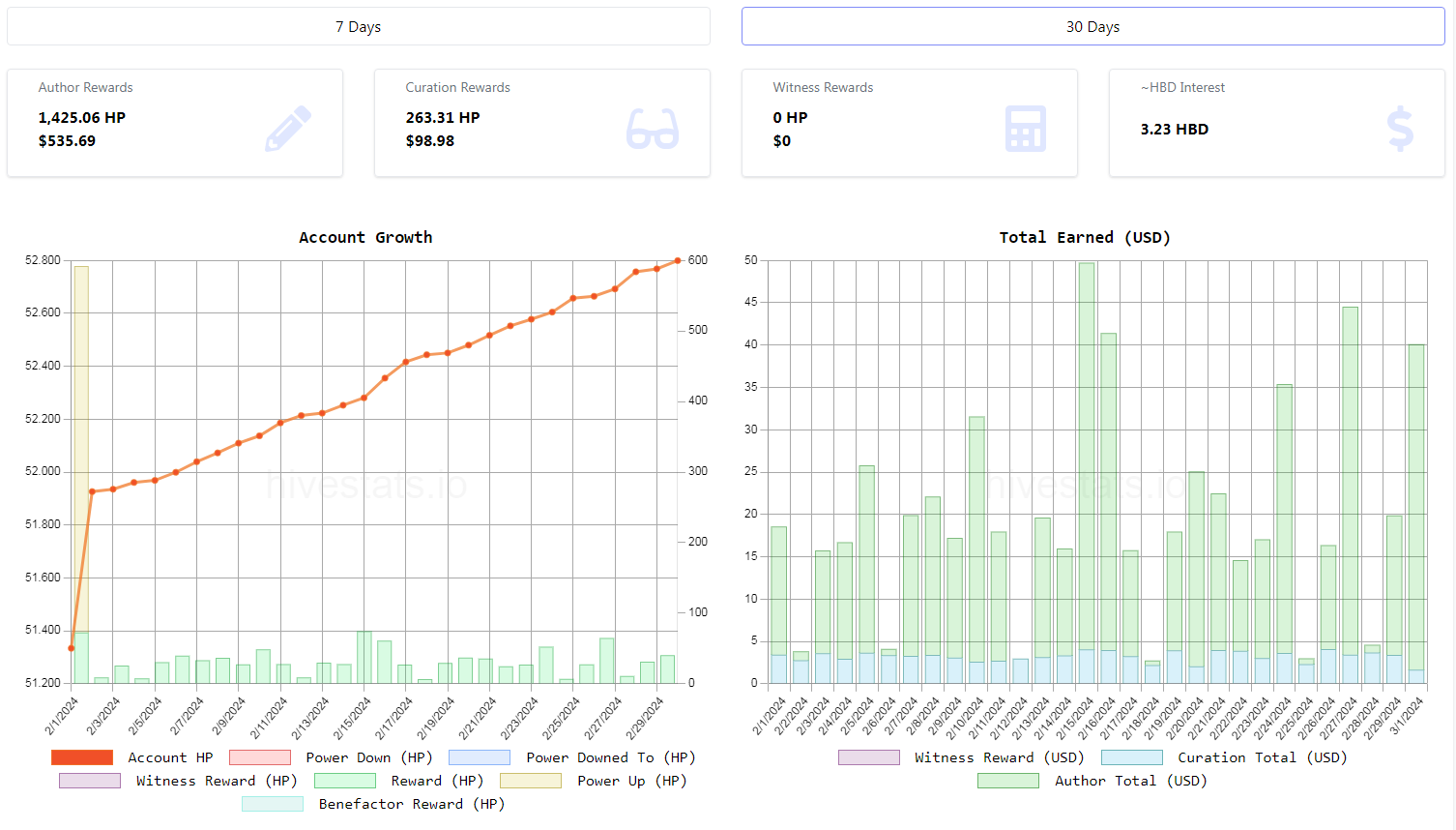Toggle Account HP legend swatch

(x=82, y=757)
